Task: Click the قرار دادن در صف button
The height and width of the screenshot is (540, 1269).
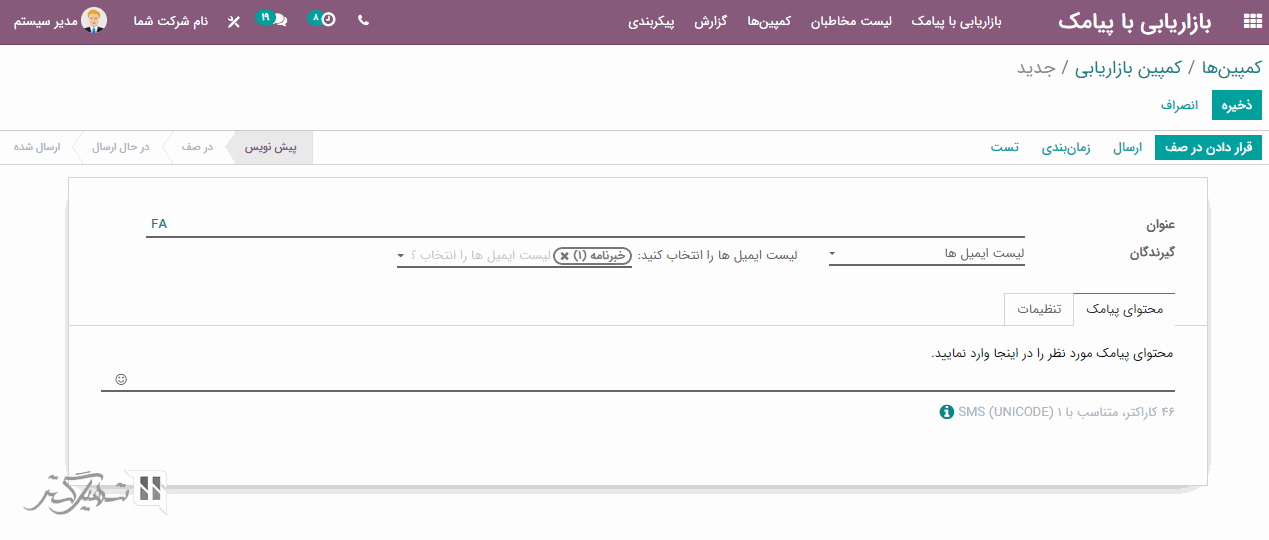Action: pyautogui.click(x=1208, y=147)
